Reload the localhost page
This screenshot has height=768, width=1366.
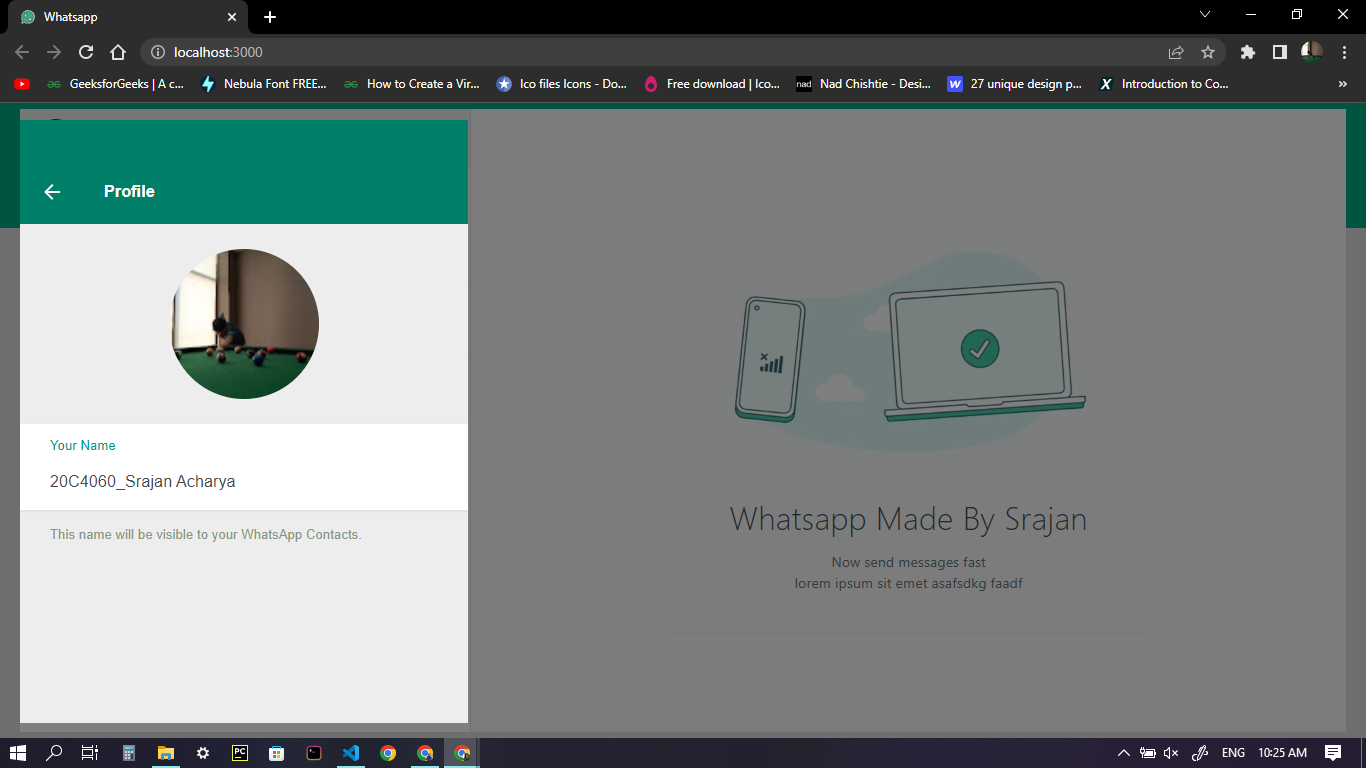point(86,52)
